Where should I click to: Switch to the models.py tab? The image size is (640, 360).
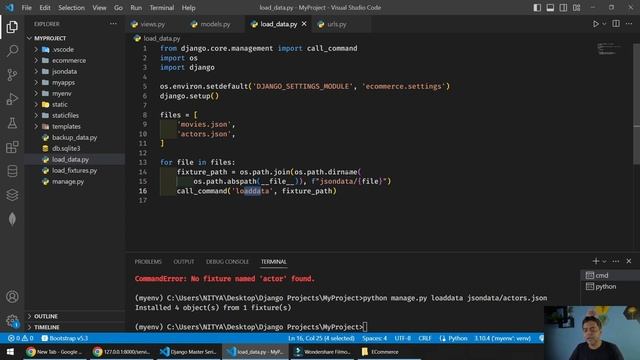[x=215, y=24]
